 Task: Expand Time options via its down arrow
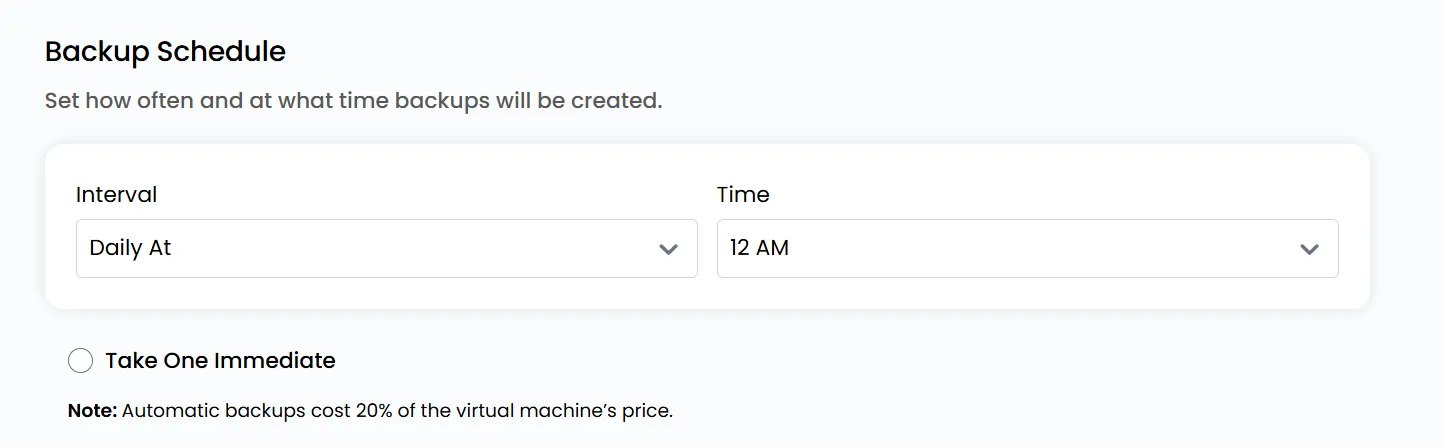pos(1309,249)
